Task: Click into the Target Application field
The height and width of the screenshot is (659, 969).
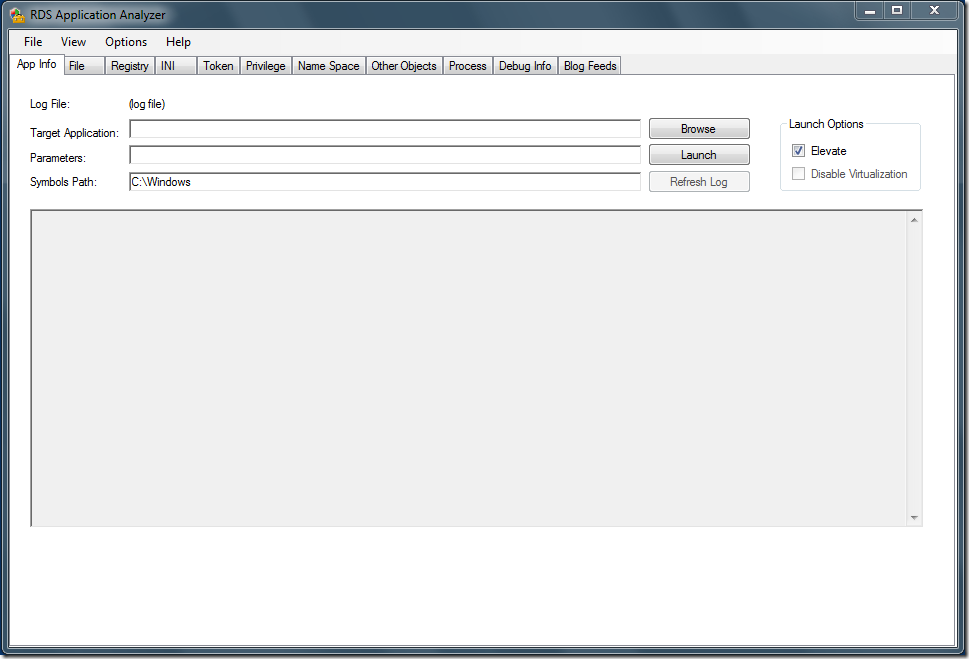Action: (x=384, y=129)
